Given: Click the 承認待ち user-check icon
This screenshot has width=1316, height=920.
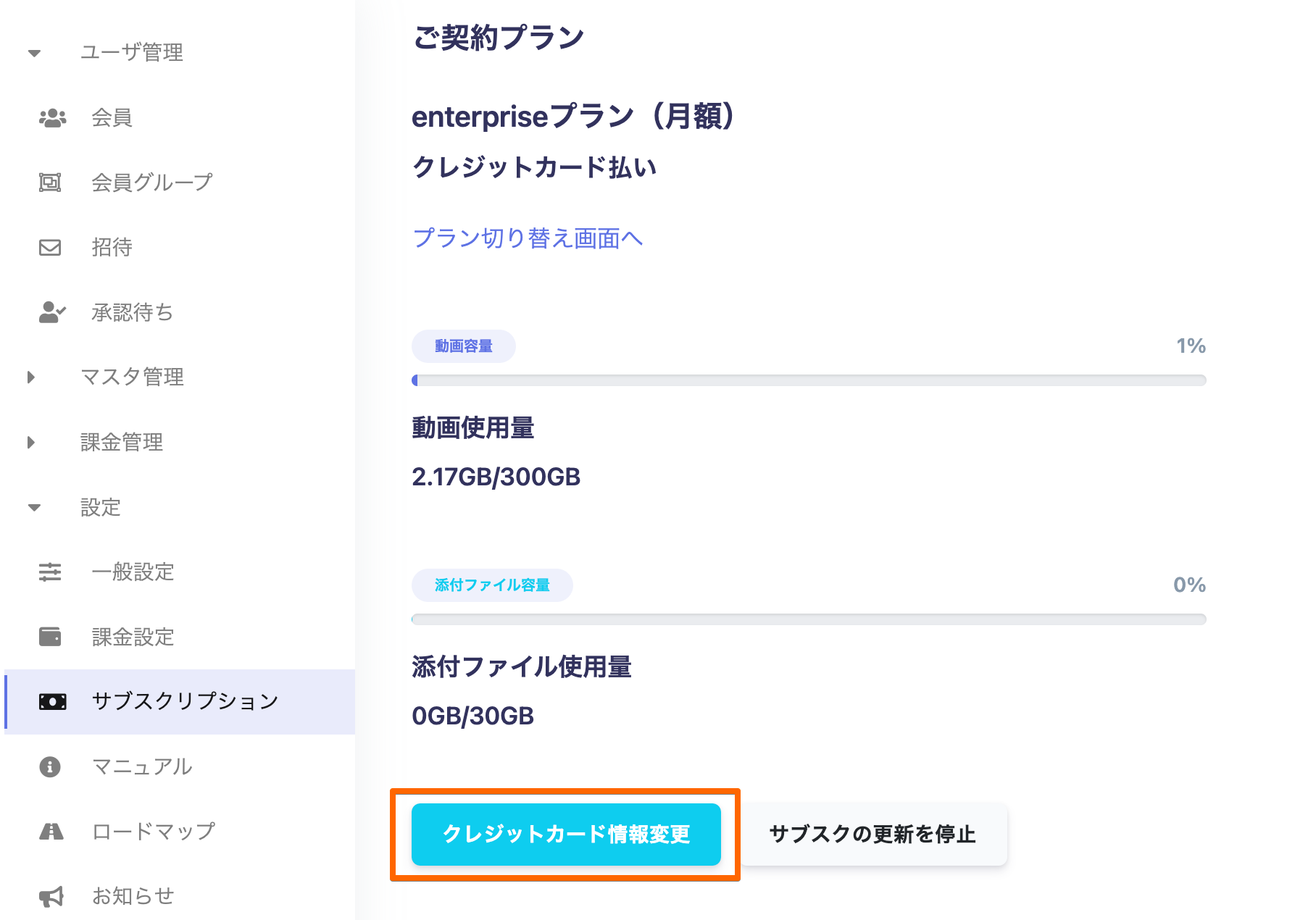Looking at the screenshot, I should 52,312.
